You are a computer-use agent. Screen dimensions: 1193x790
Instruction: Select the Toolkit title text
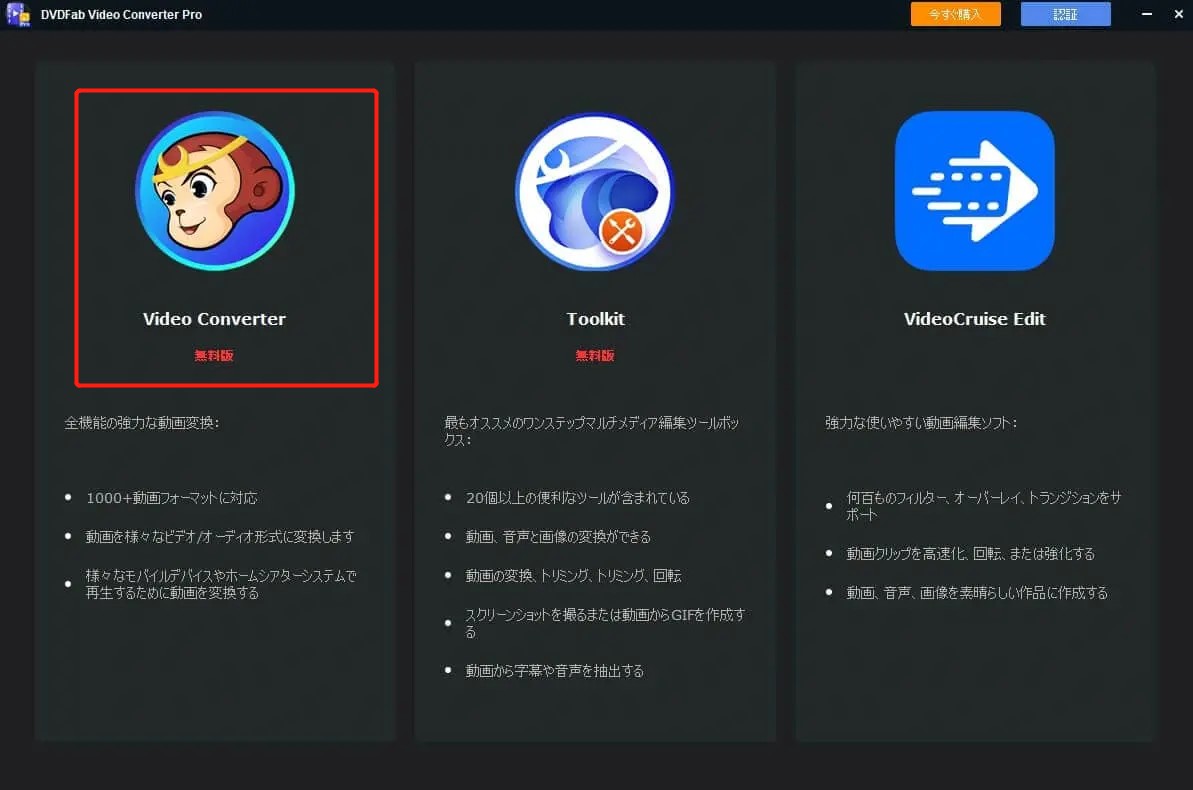tap(595, 319)
